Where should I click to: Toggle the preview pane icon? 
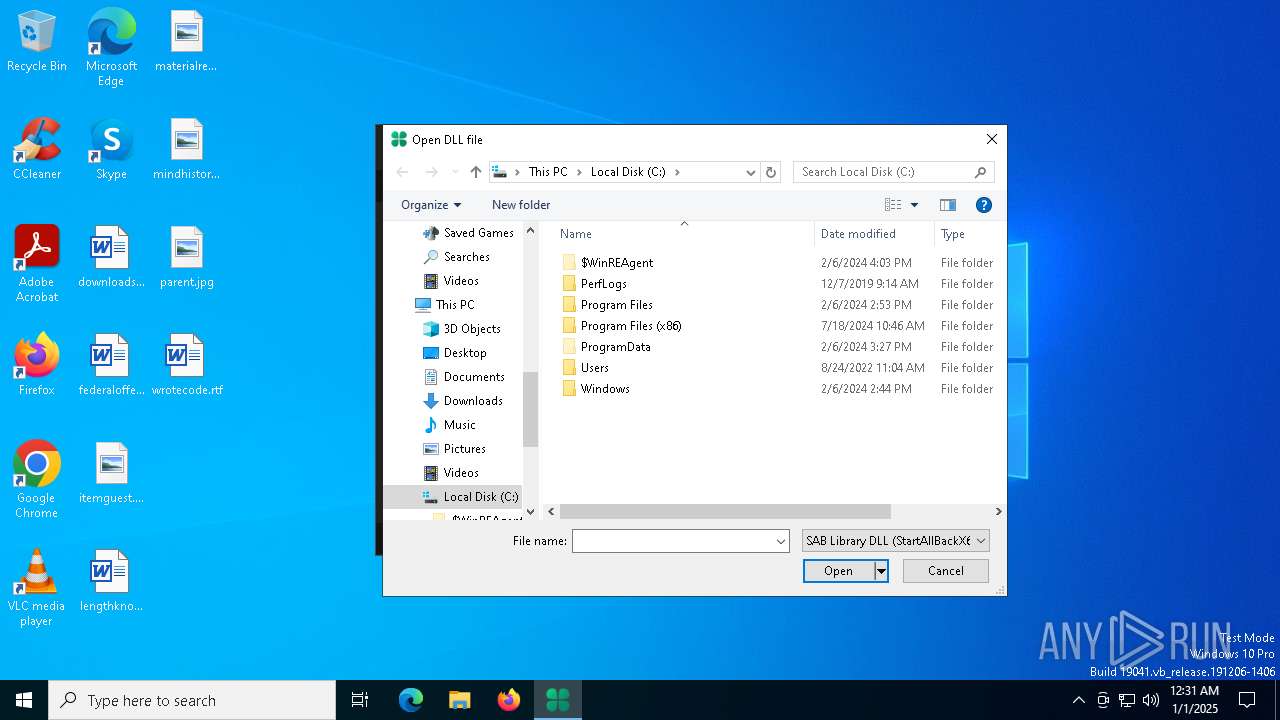948,205
